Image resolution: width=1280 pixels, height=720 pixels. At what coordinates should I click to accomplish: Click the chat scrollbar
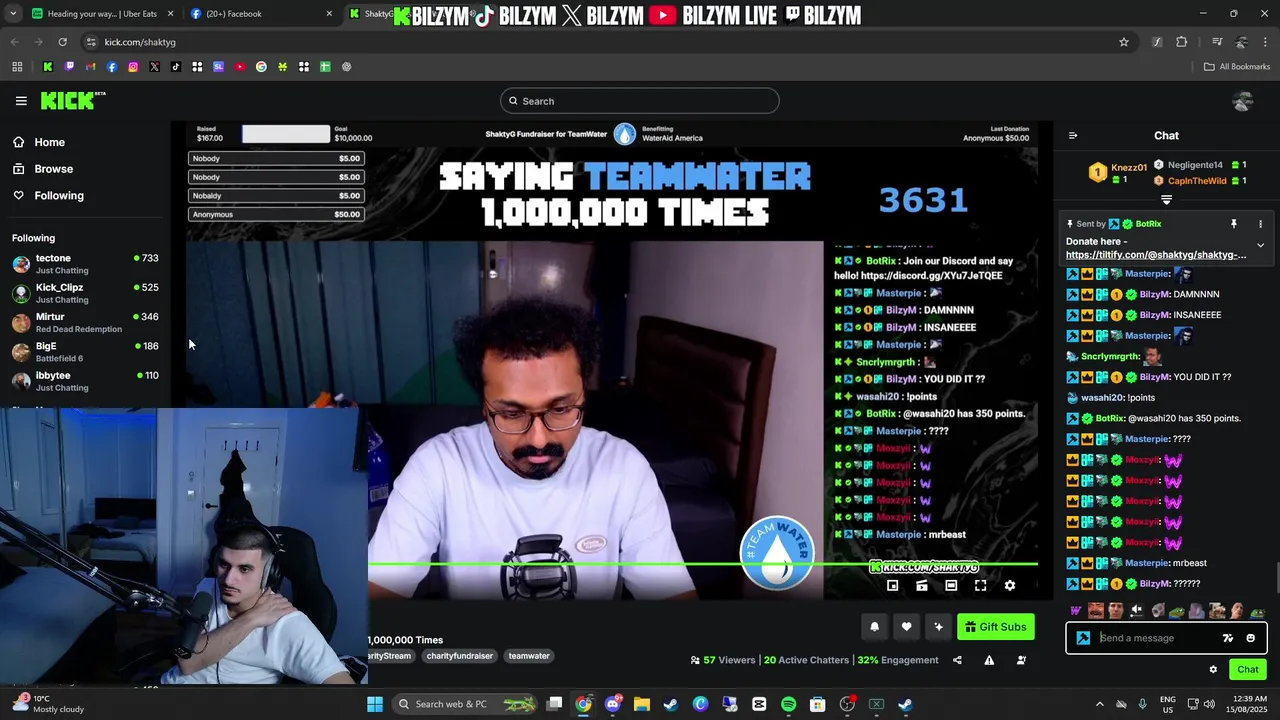pyautogui.click(x=1276, y=578)
